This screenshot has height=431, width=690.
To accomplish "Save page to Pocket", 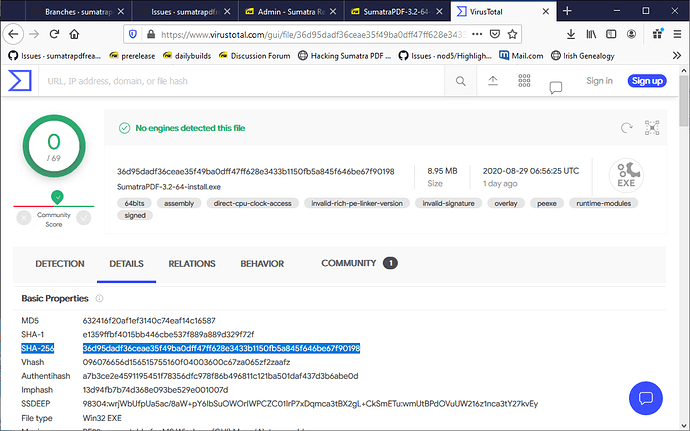I will 495,34.
